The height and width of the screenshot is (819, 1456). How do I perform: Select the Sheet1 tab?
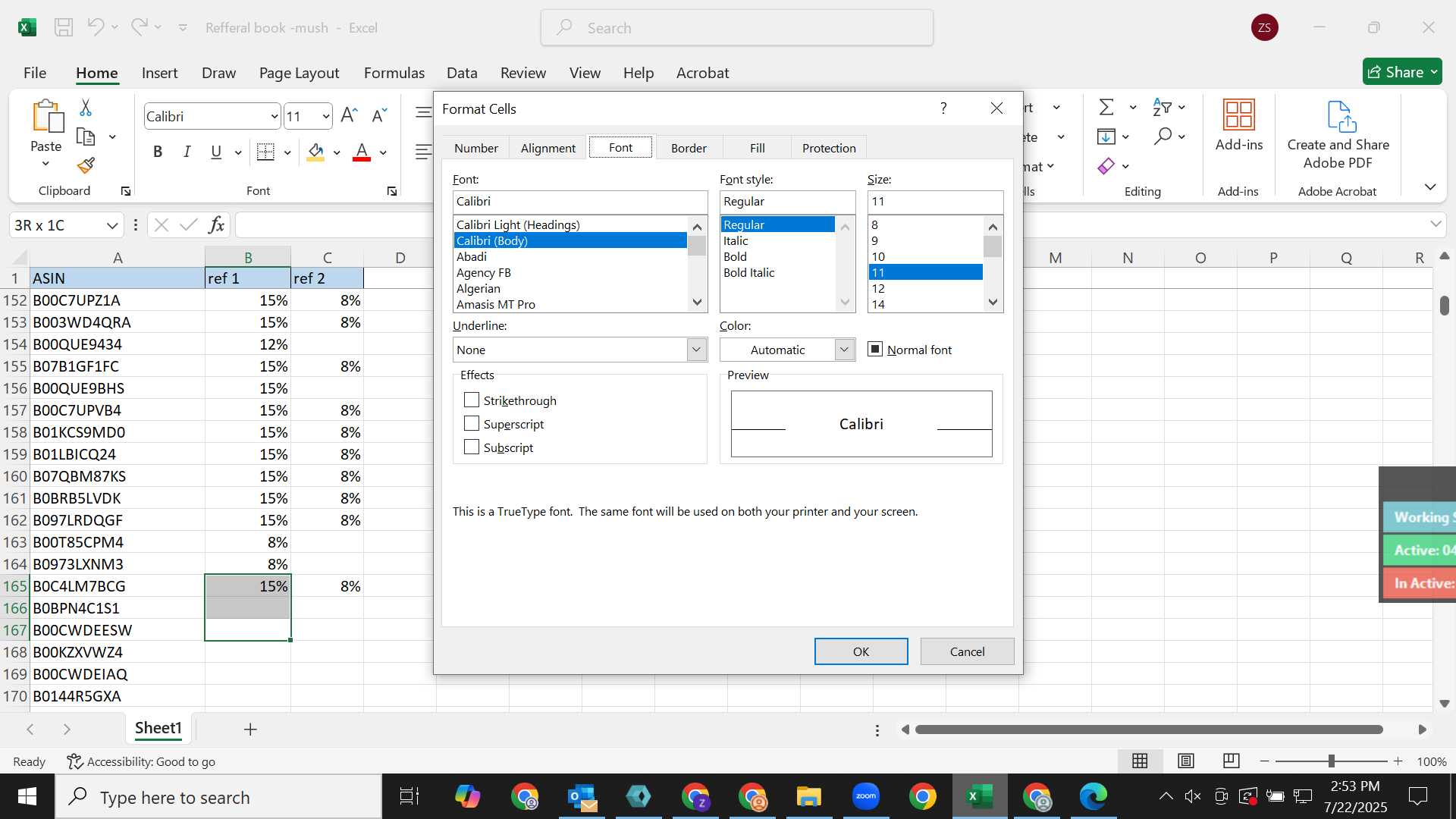[x=158, y=728]
